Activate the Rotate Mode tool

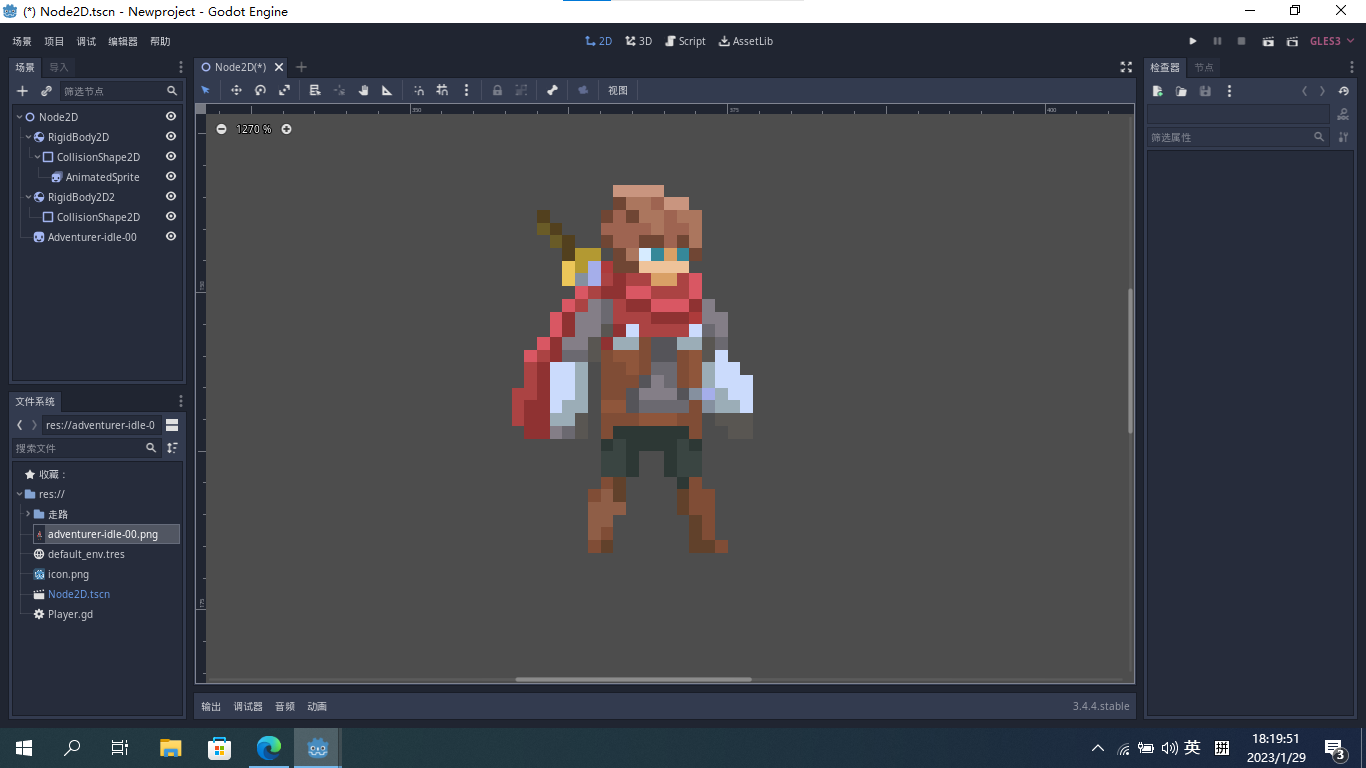pyautogui.click(x=260, y=90)
